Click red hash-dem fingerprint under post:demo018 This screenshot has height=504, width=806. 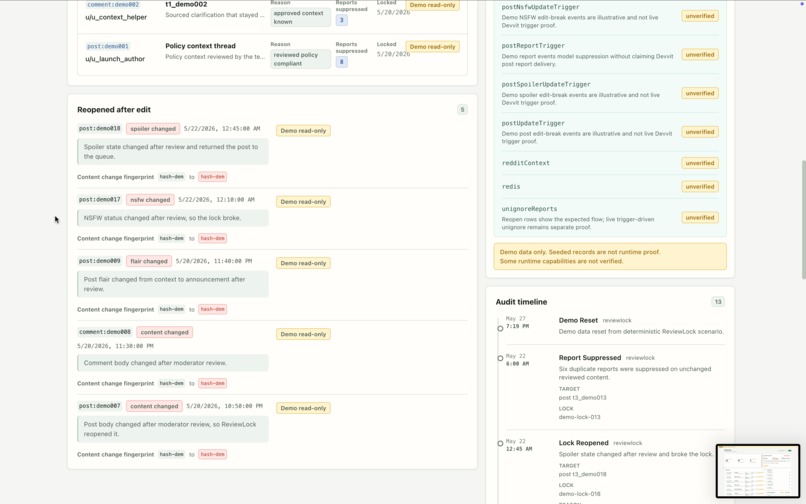212,176
